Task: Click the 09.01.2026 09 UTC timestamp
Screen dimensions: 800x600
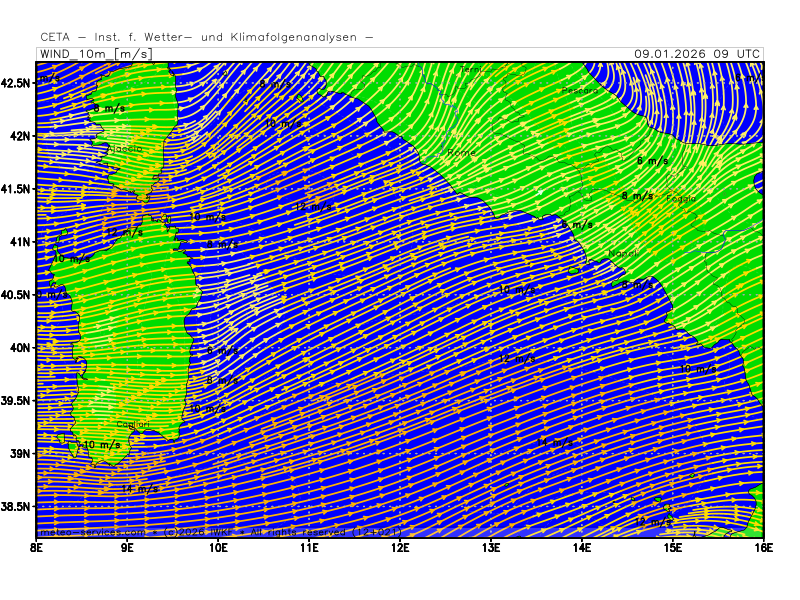Action: click(697, 53)
